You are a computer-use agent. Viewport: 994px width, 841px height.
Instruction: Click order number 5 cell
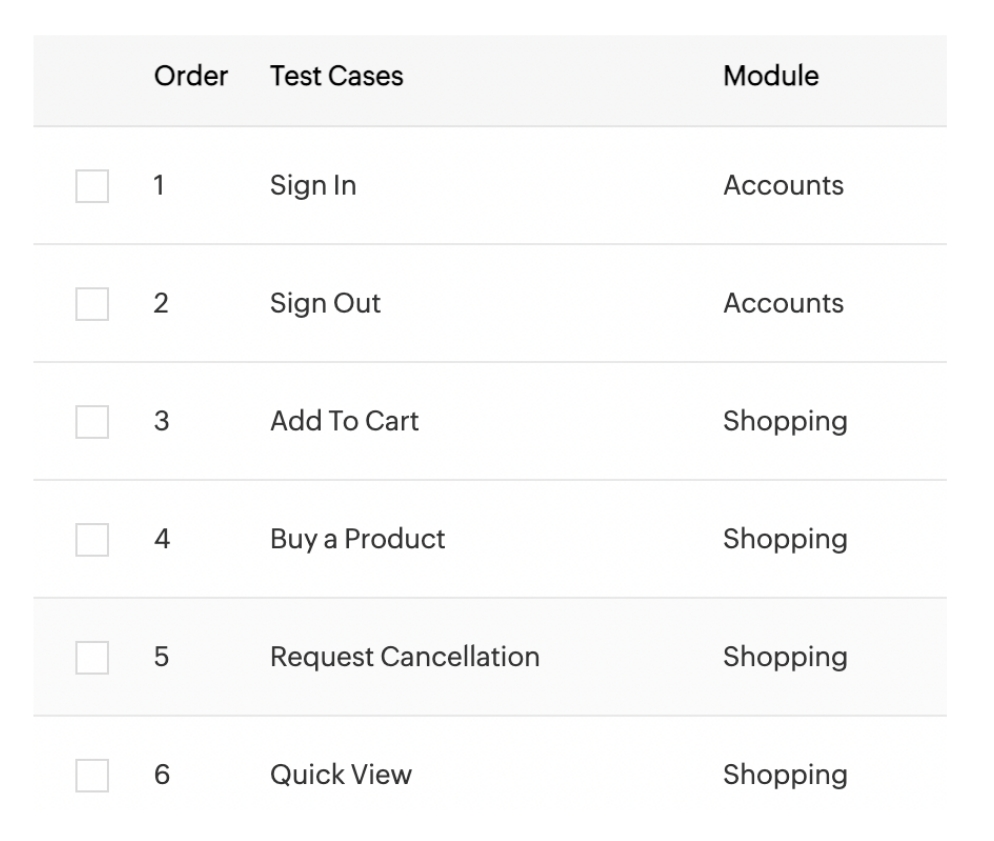click(161, 658)
